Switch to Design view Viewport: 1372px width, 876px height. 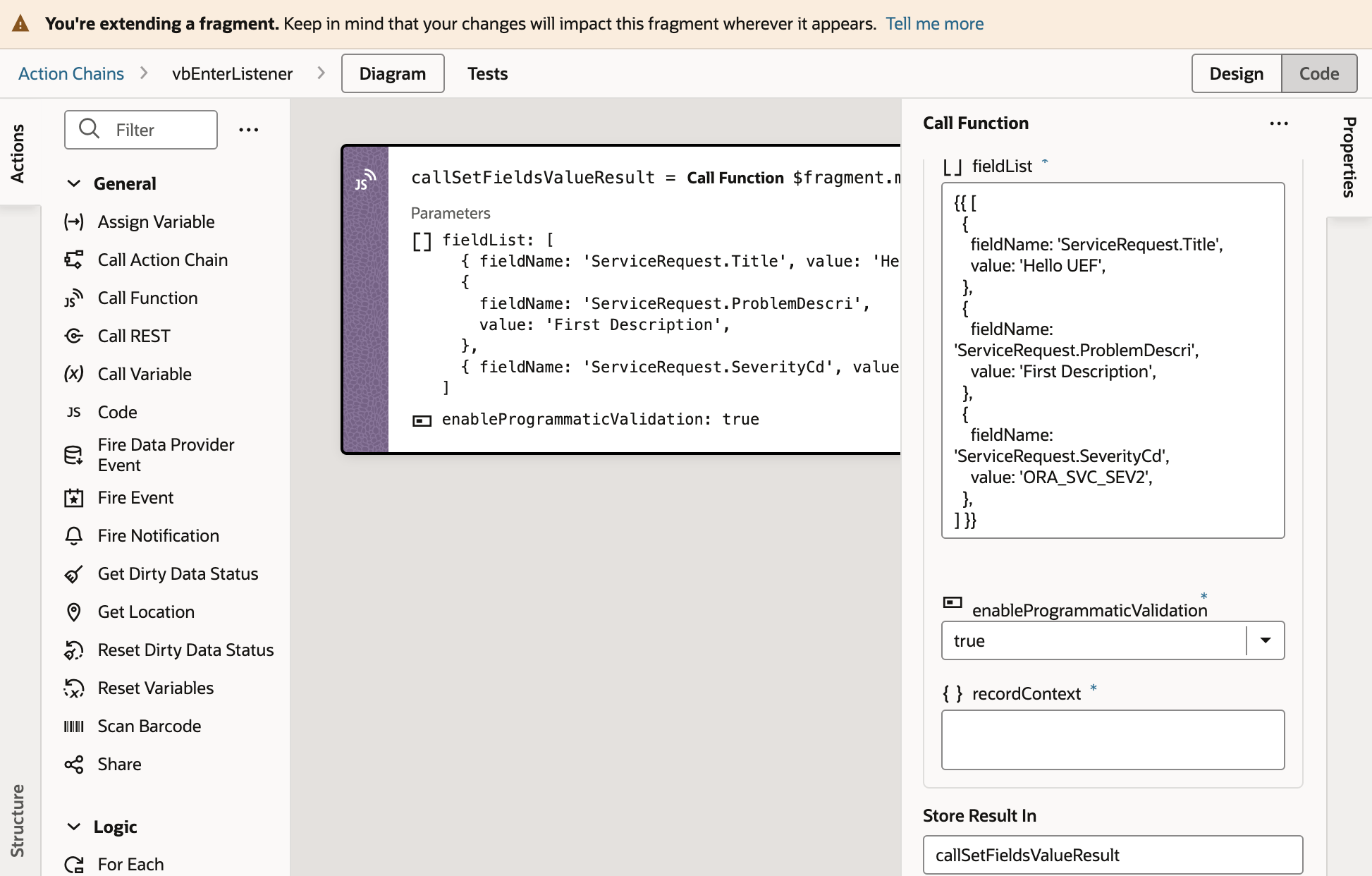pyautogui.click(x=1237, y=73)
